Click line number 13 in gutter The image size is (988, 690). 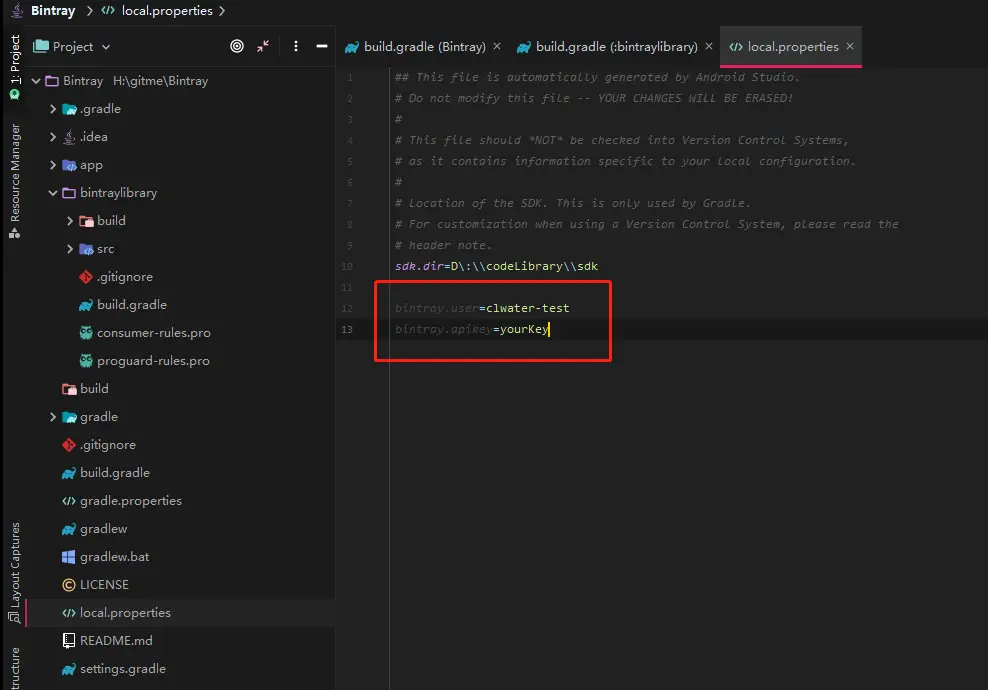[x=347, y=329]
